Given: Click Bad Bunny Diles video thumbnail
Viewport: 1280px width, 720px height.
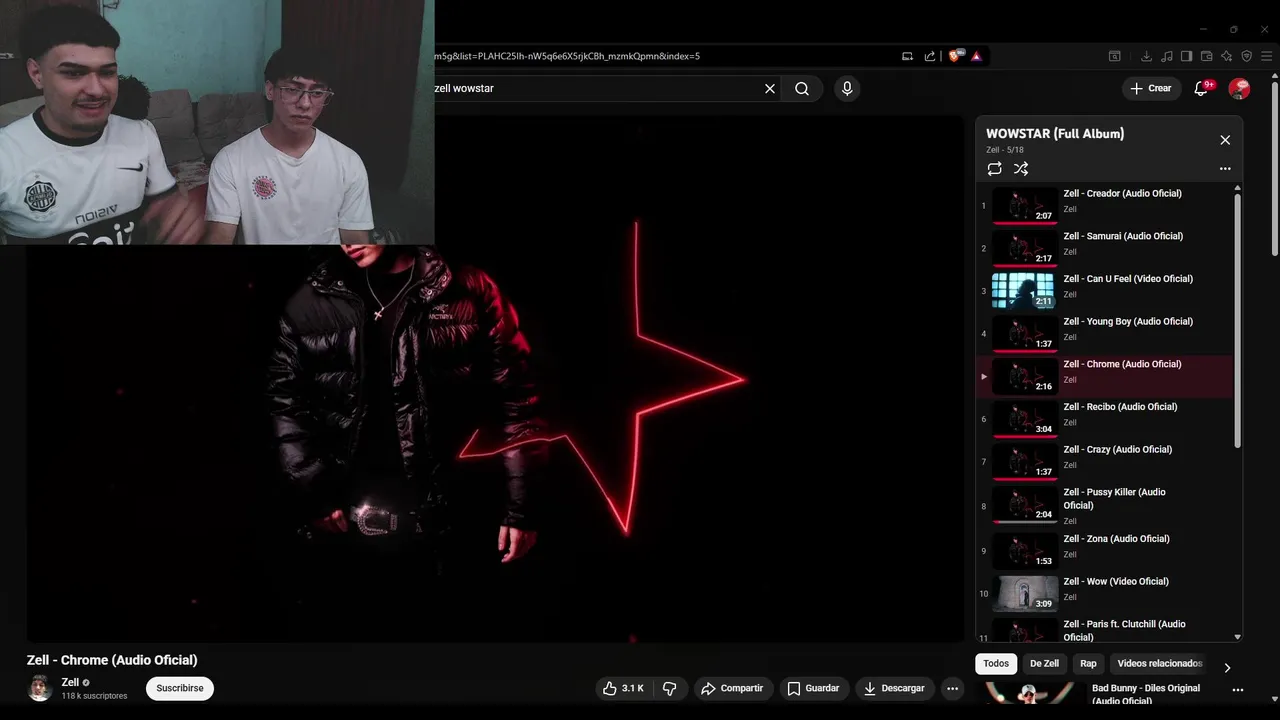Looking at the screenshot, I should [x=1028, y=693].
